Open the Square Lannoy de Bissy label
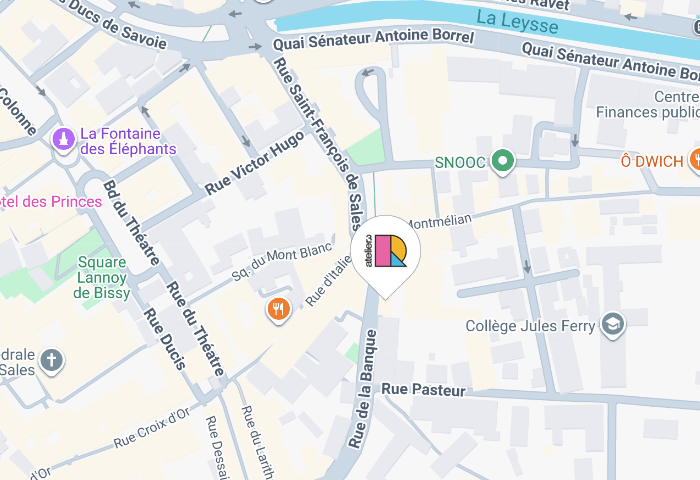 102,277
